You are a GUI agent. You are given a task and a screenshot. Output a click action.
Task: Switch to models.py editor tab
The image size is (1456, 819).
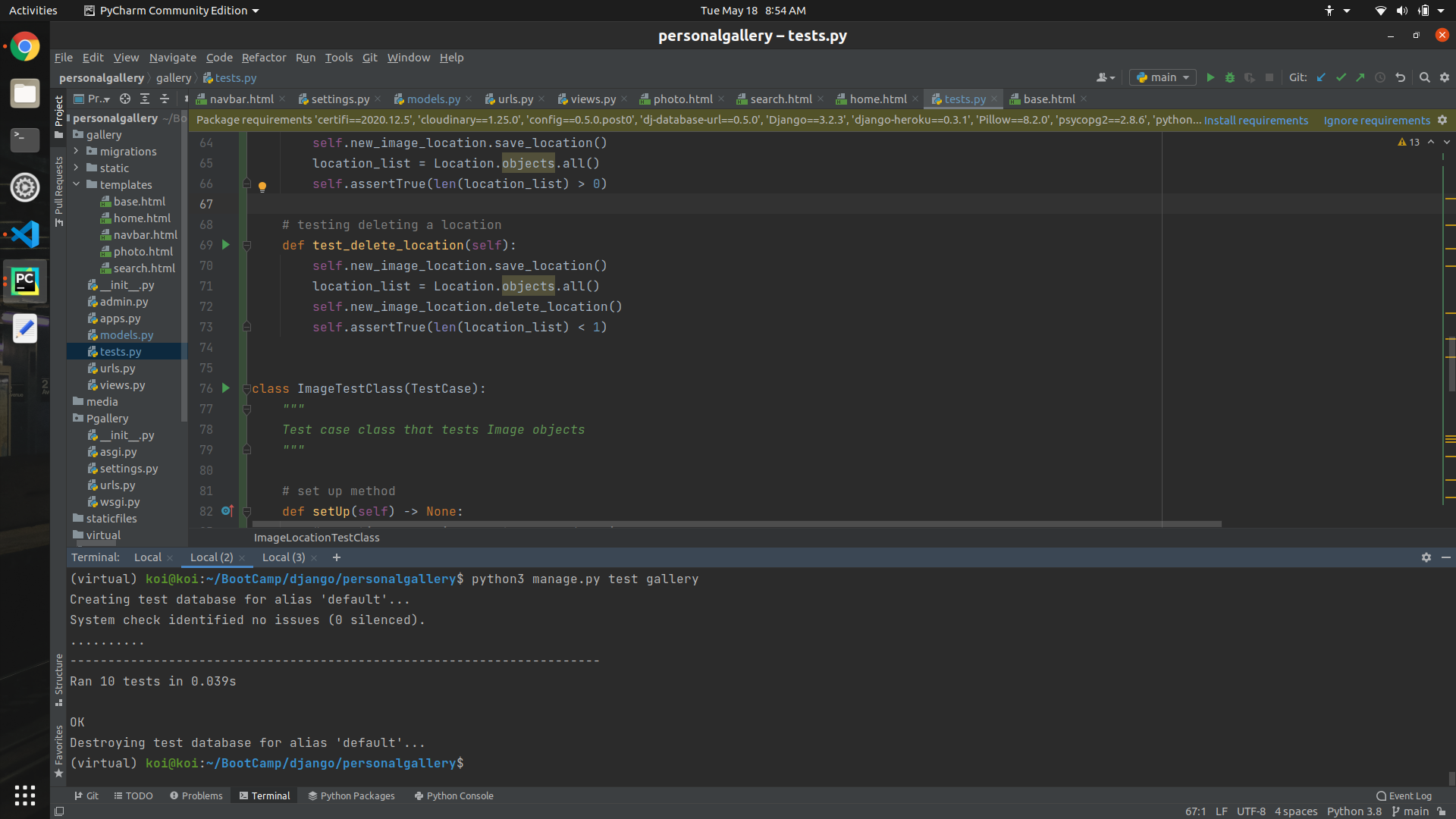click(432, 99)
